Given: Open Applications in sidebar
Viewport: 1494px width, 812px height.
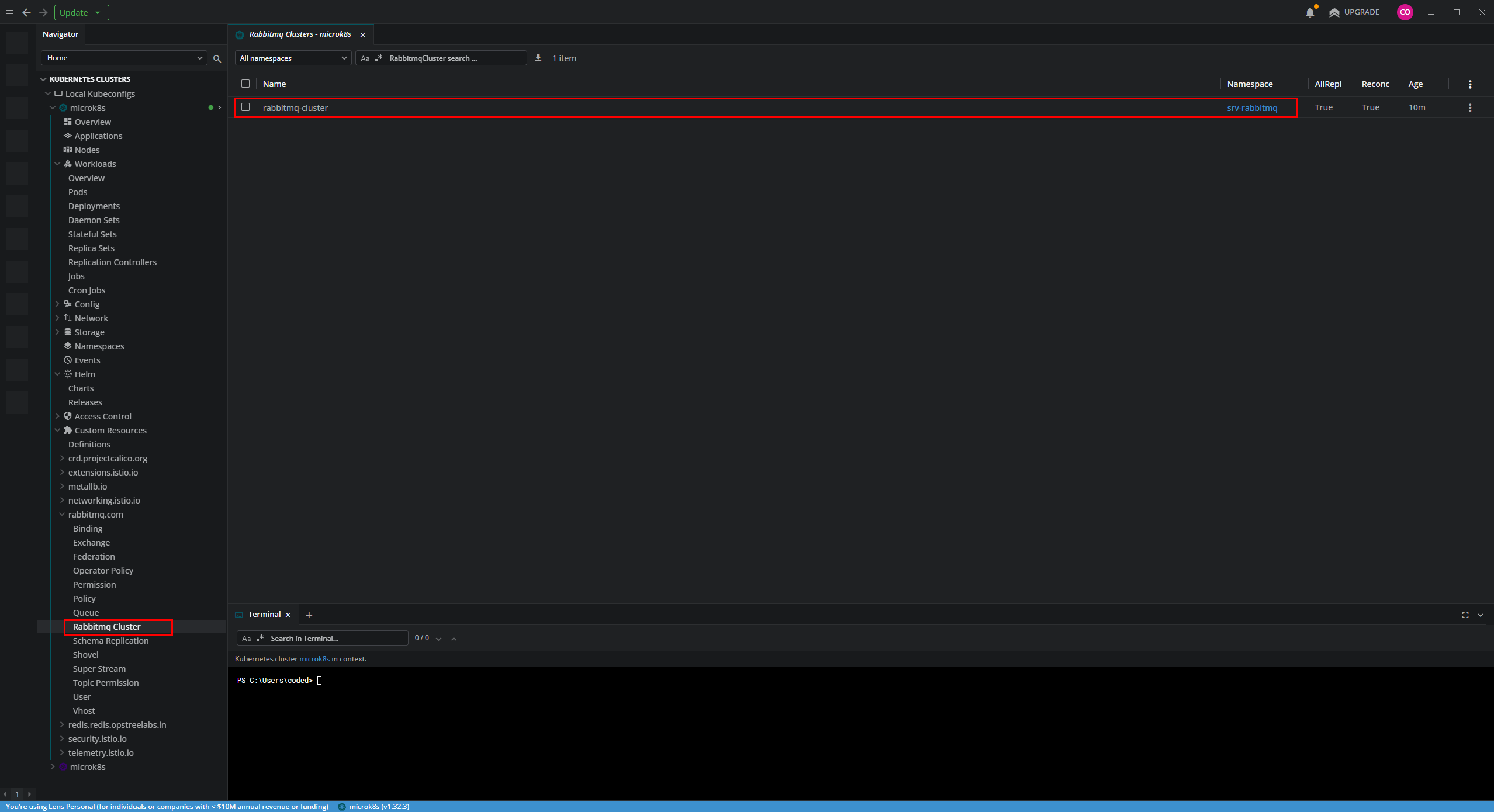Looking at the screenshot, I should pos(98,136).
